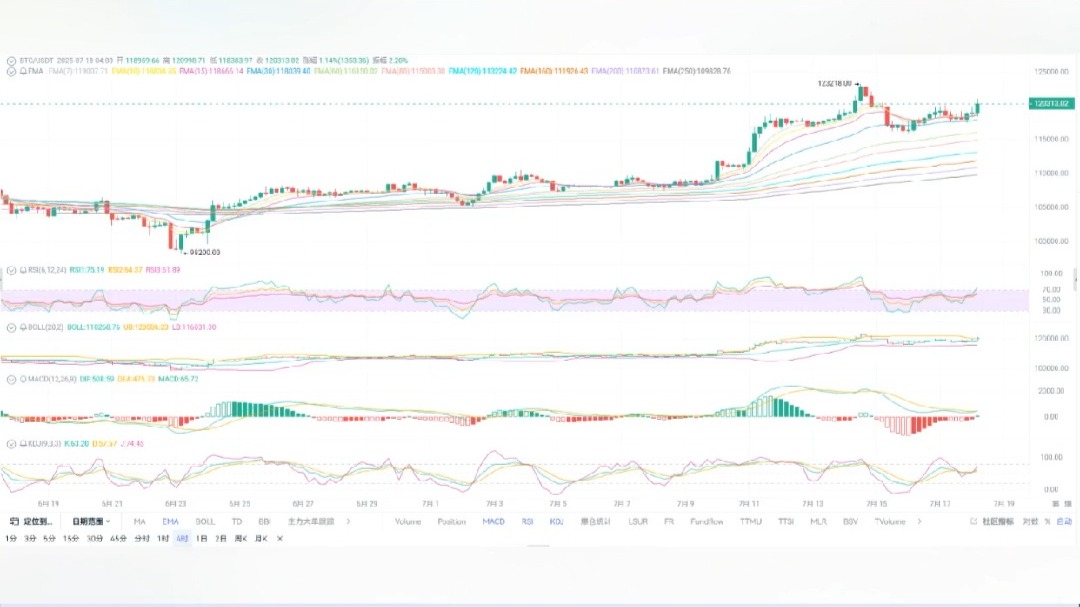Toggle the RSI sub-indicator in bottom bar
The height and width of the screenshot is (607, 1080).
[528, 522]
